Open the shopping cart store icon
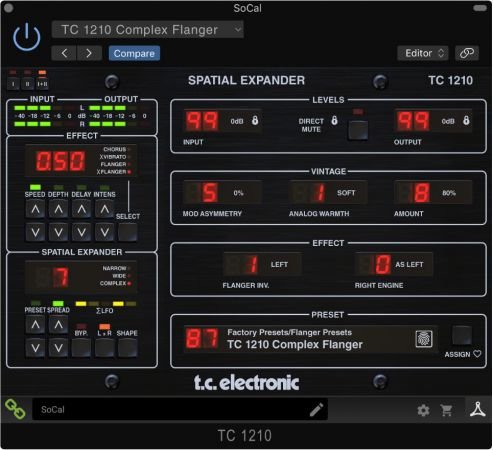493x450 pixels. 446,410
